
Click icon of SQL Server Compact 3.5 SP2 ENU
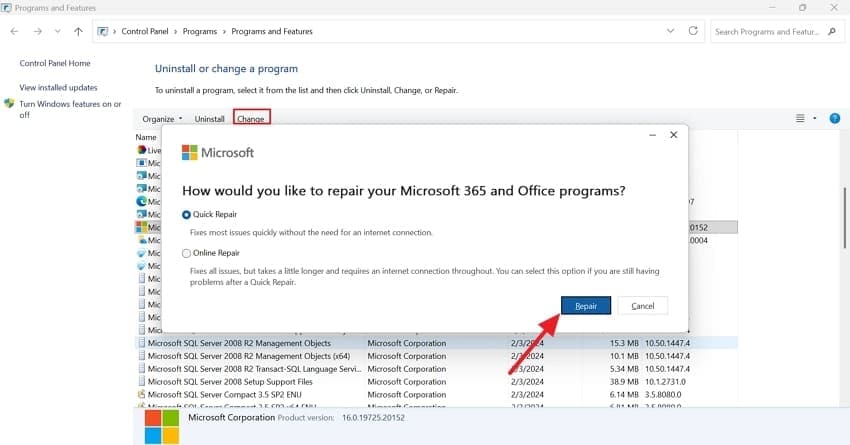pyautogui.click(x=141, y=395)
